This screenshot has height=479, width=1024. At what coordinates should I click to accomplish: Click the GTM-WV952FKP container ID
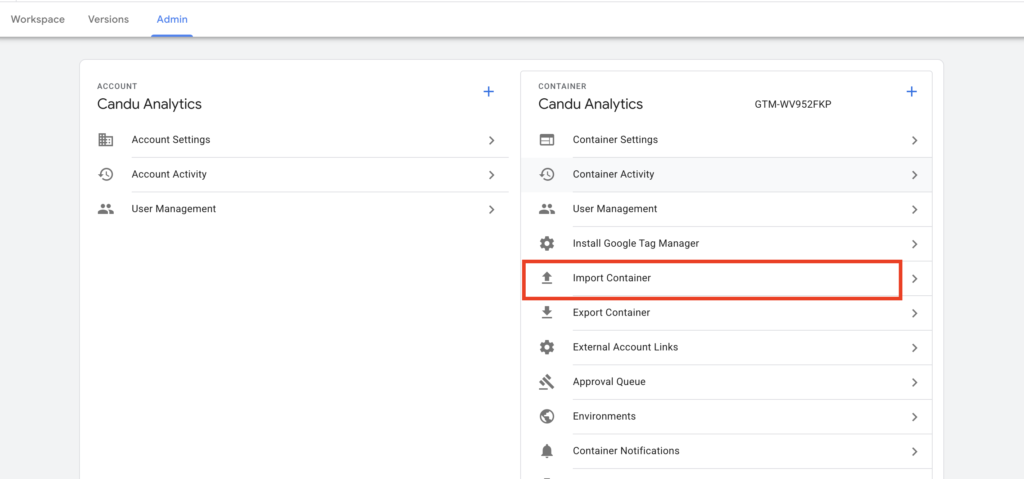[x=792, y=104]
